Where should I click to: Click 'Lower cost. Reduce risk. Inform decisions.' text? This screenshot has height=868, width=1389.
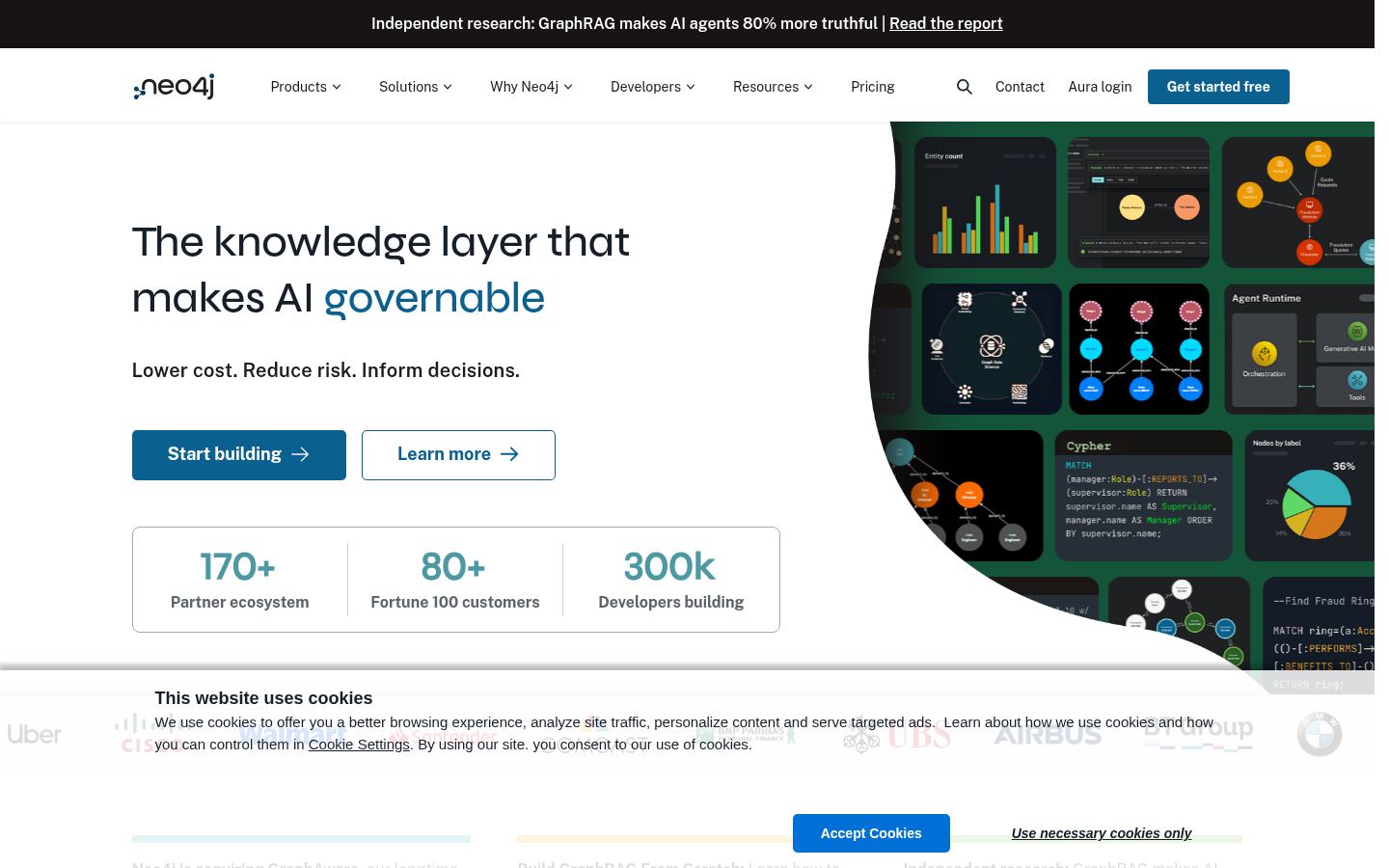click(326, 370)
